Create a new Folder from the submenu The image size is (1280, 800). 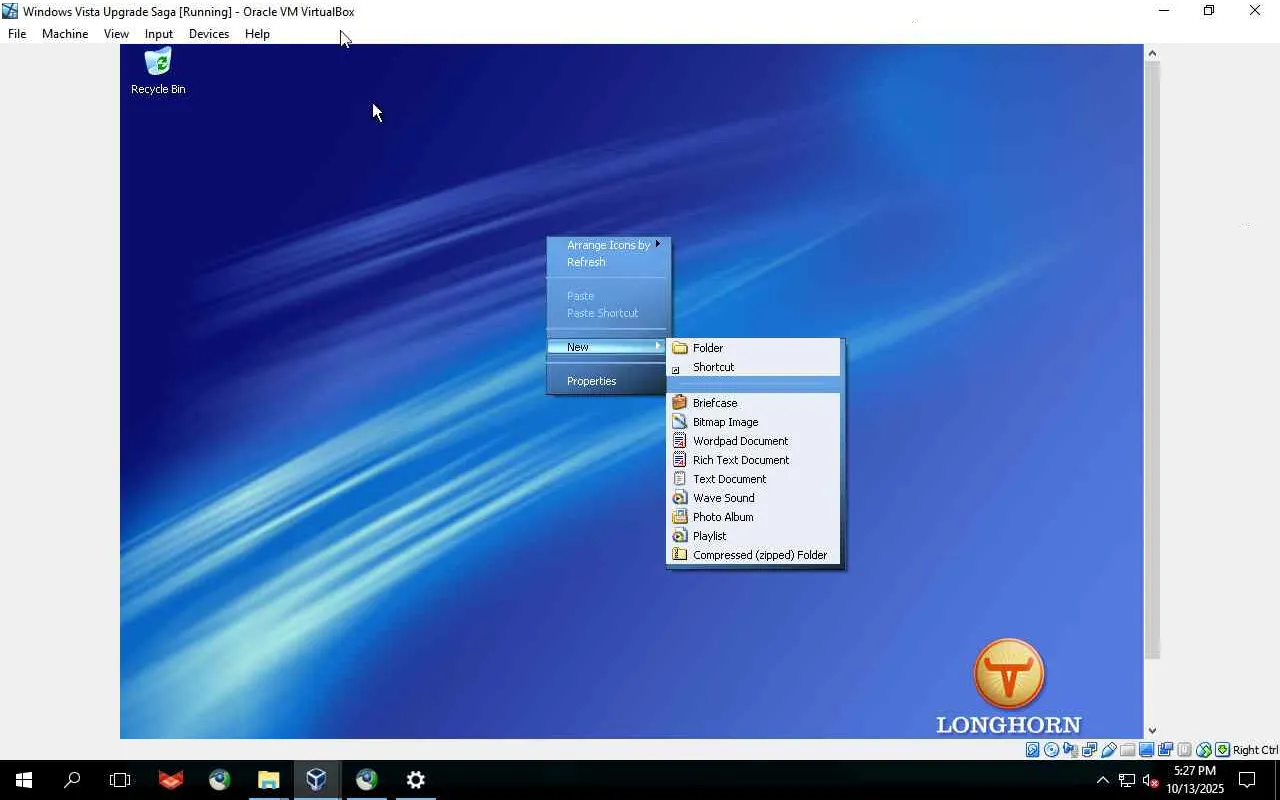point(754,348)
